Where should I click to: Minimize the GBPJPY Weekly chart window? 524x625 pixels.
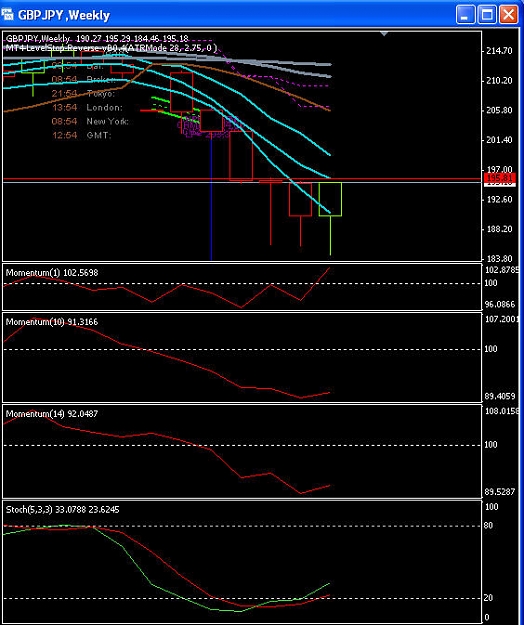[465, 15]
